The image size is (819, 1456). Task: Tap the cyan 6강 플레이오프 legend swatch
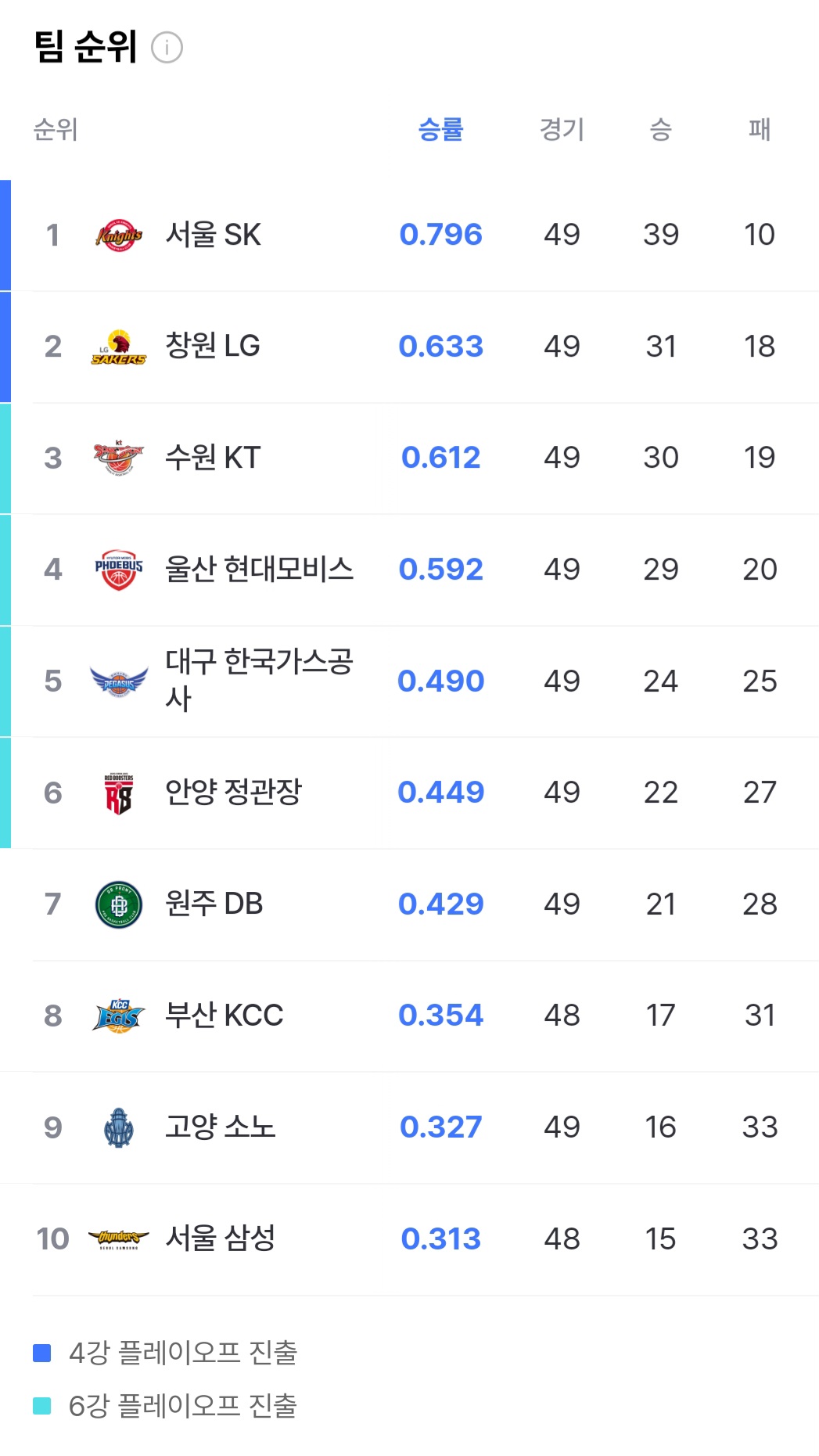tap(42, 1406)
